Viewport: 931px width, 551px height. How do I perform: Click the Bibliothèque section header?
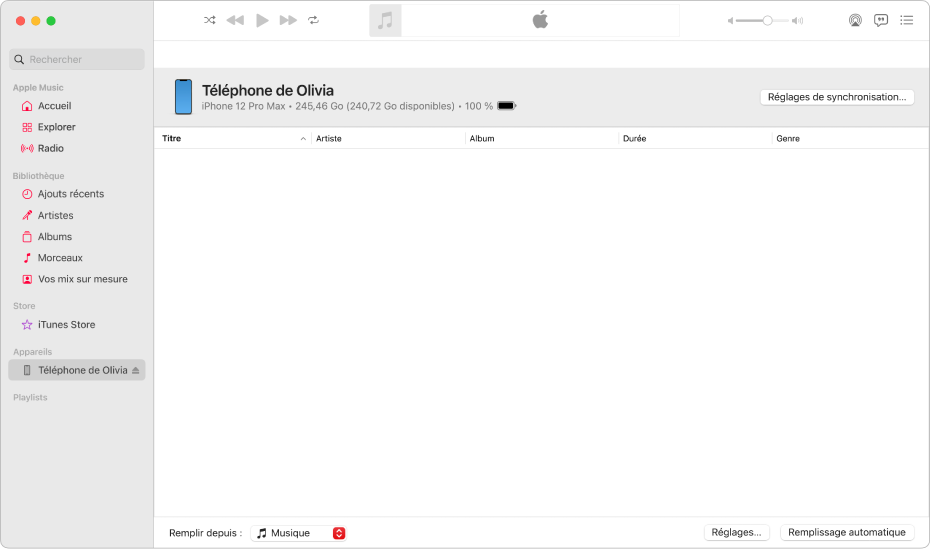(39, 176)
